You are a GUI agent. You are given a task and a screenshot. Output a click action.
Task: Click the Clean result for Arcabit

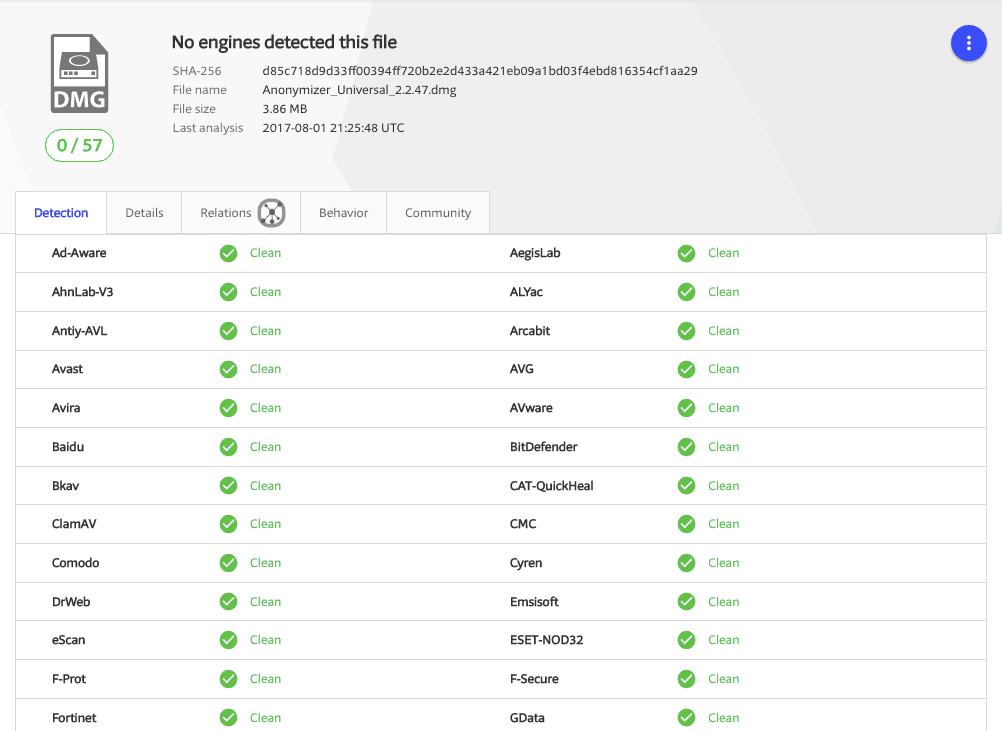(723, 331)
